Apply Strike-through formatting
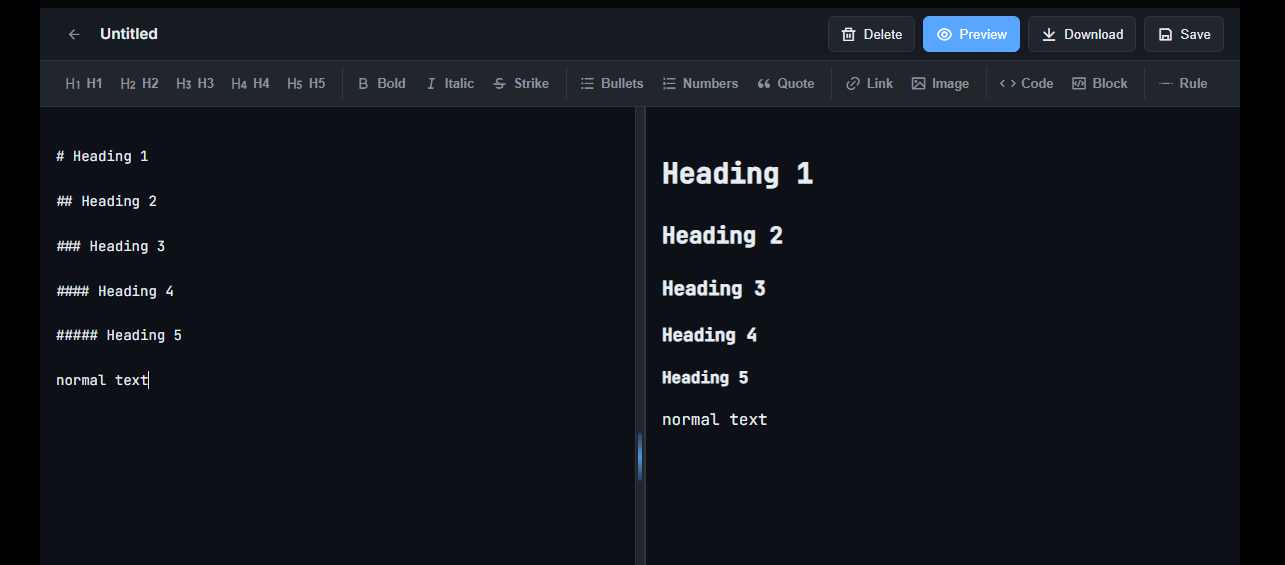 520,84
